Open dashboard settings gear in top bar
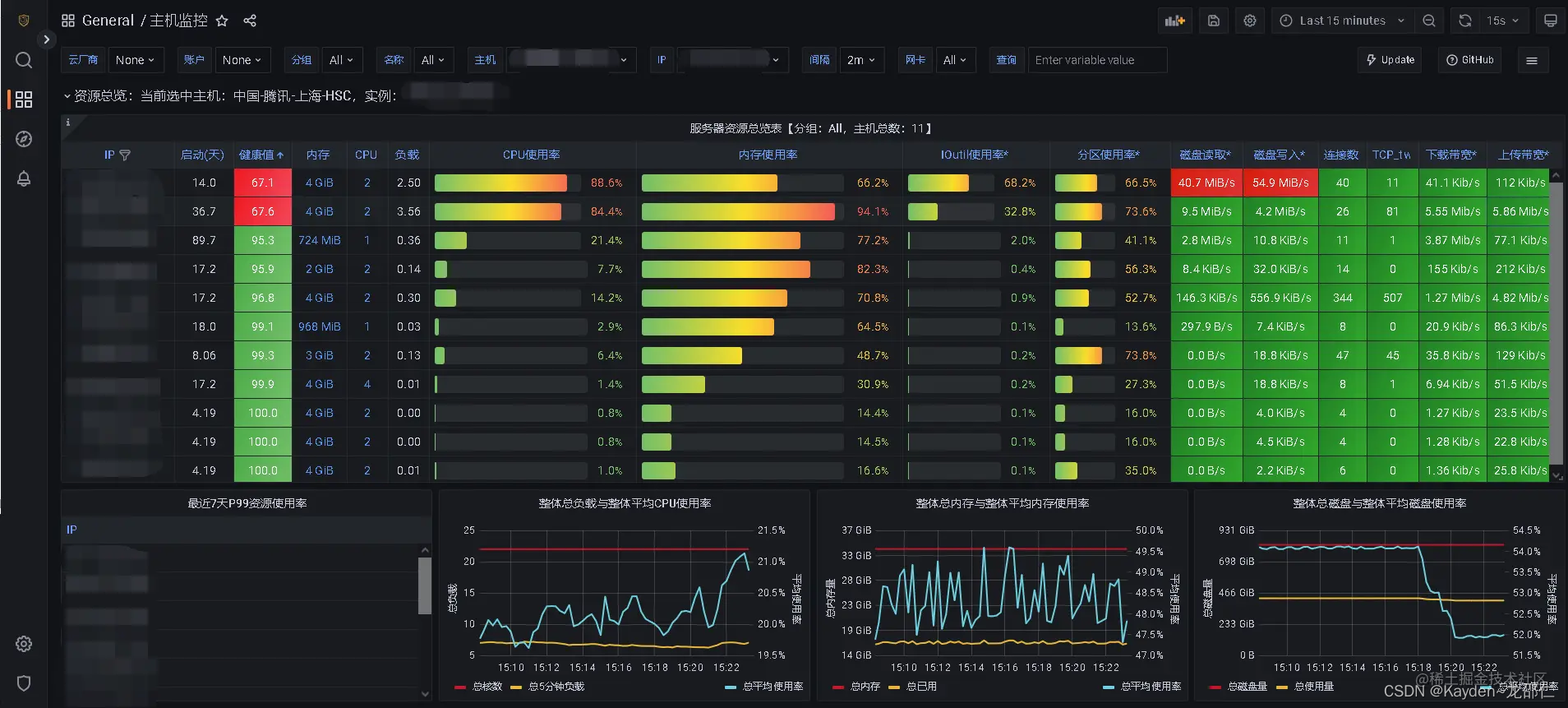Screen dimensions: 1568x708 click(1250, 21)
